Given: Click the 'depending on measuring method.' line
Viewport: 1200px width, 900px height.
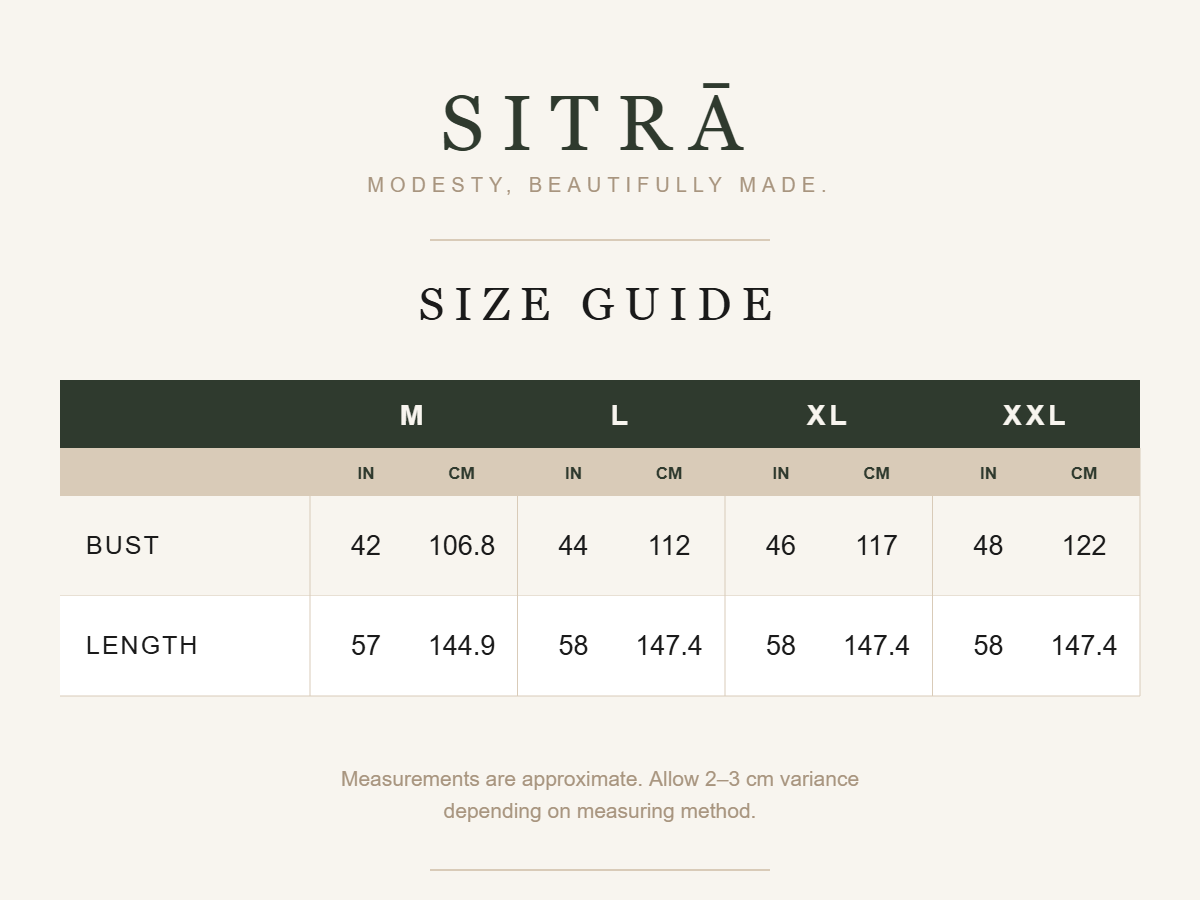Looking at the screenshot, I should [x=600, y=811].
